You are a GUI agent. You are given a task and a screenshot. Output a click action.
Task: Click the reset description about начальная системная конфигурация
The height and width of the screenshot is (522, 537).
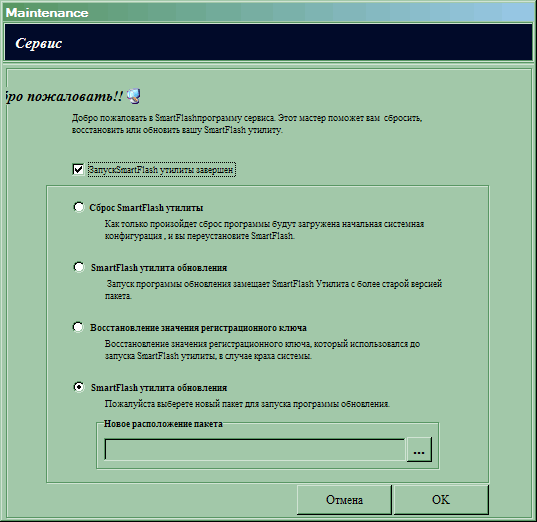(264, 230)
